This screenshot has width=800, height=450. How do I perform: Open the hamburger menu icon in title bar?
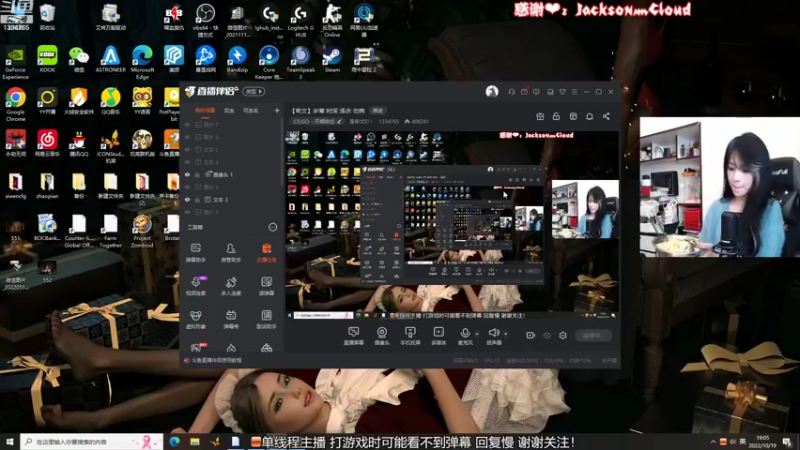[574, 92]
